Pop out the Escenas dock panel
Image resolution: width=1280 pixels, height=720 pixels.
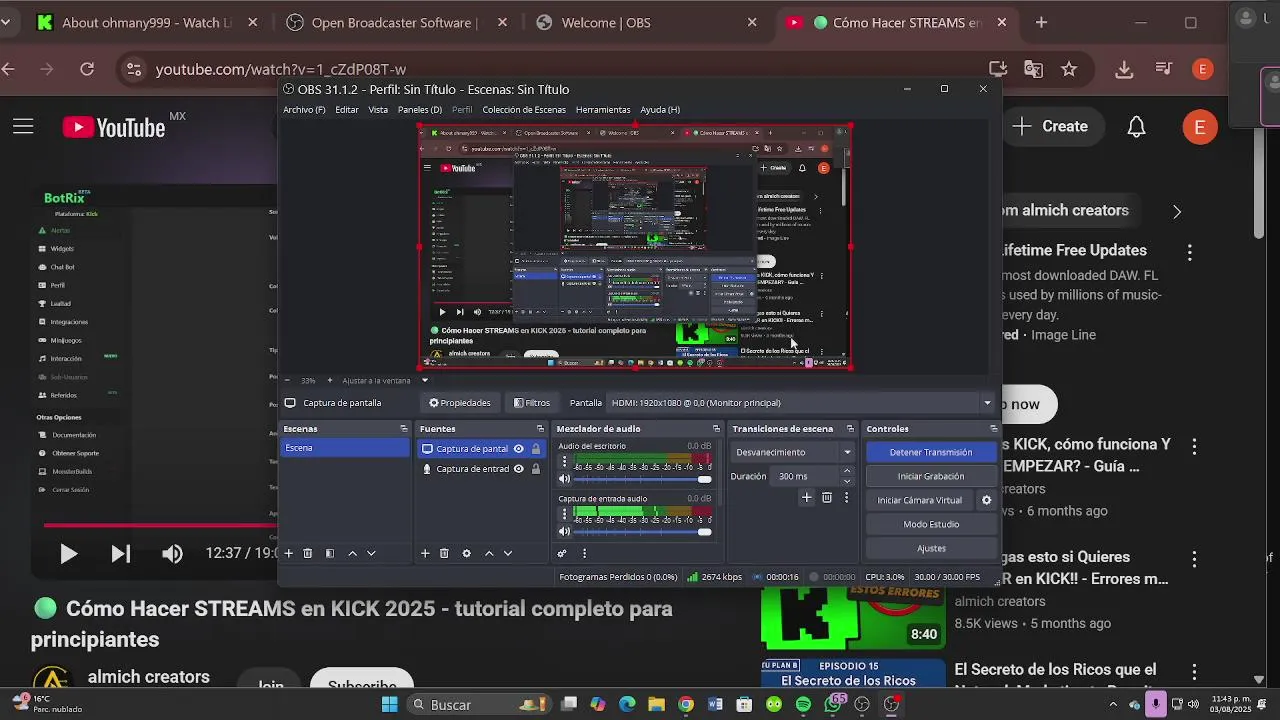[x=404, y=429]
